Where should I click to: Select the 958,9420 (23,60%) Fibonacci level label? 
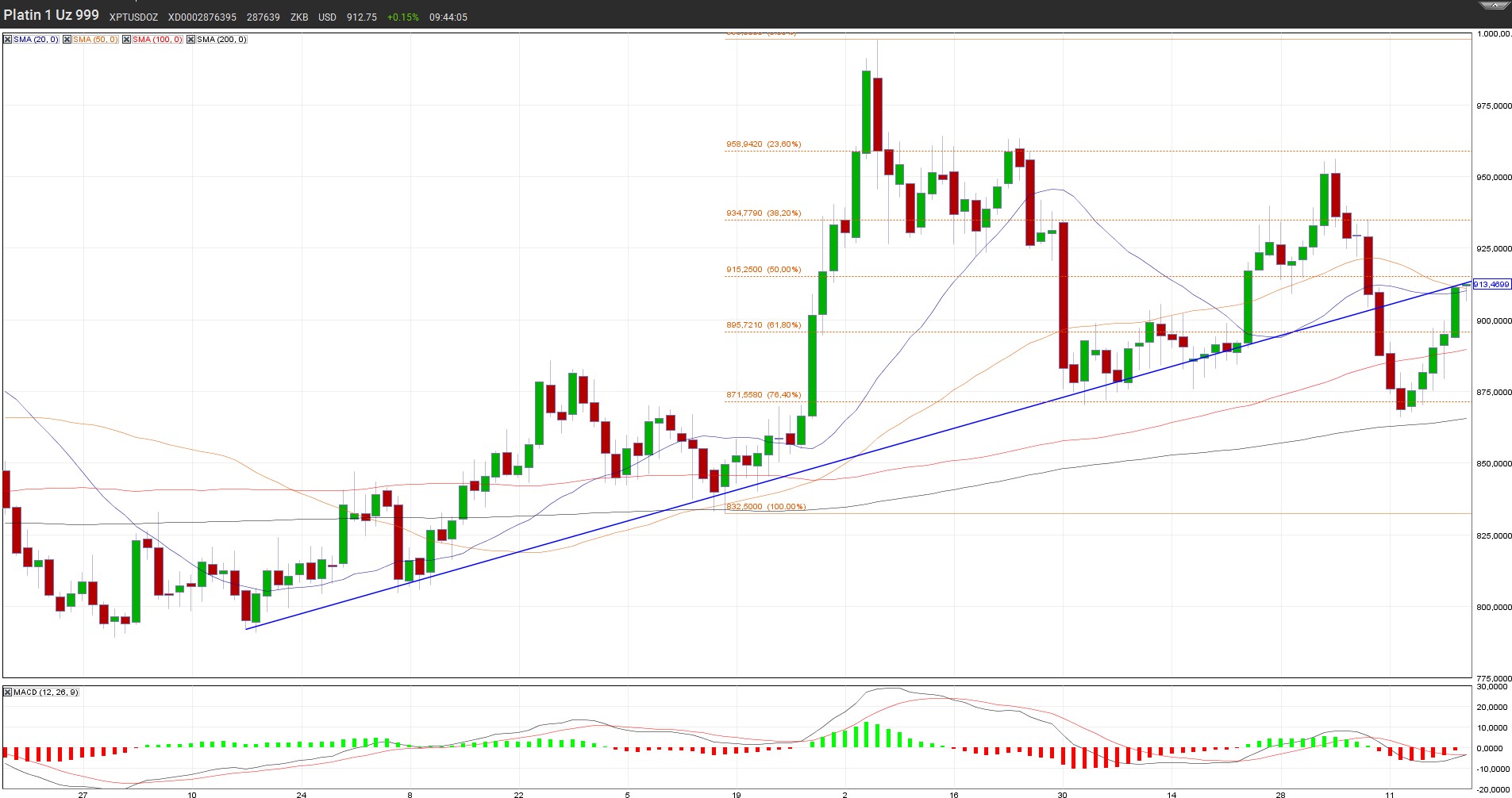pyautogui.click(x=764, y=144)
